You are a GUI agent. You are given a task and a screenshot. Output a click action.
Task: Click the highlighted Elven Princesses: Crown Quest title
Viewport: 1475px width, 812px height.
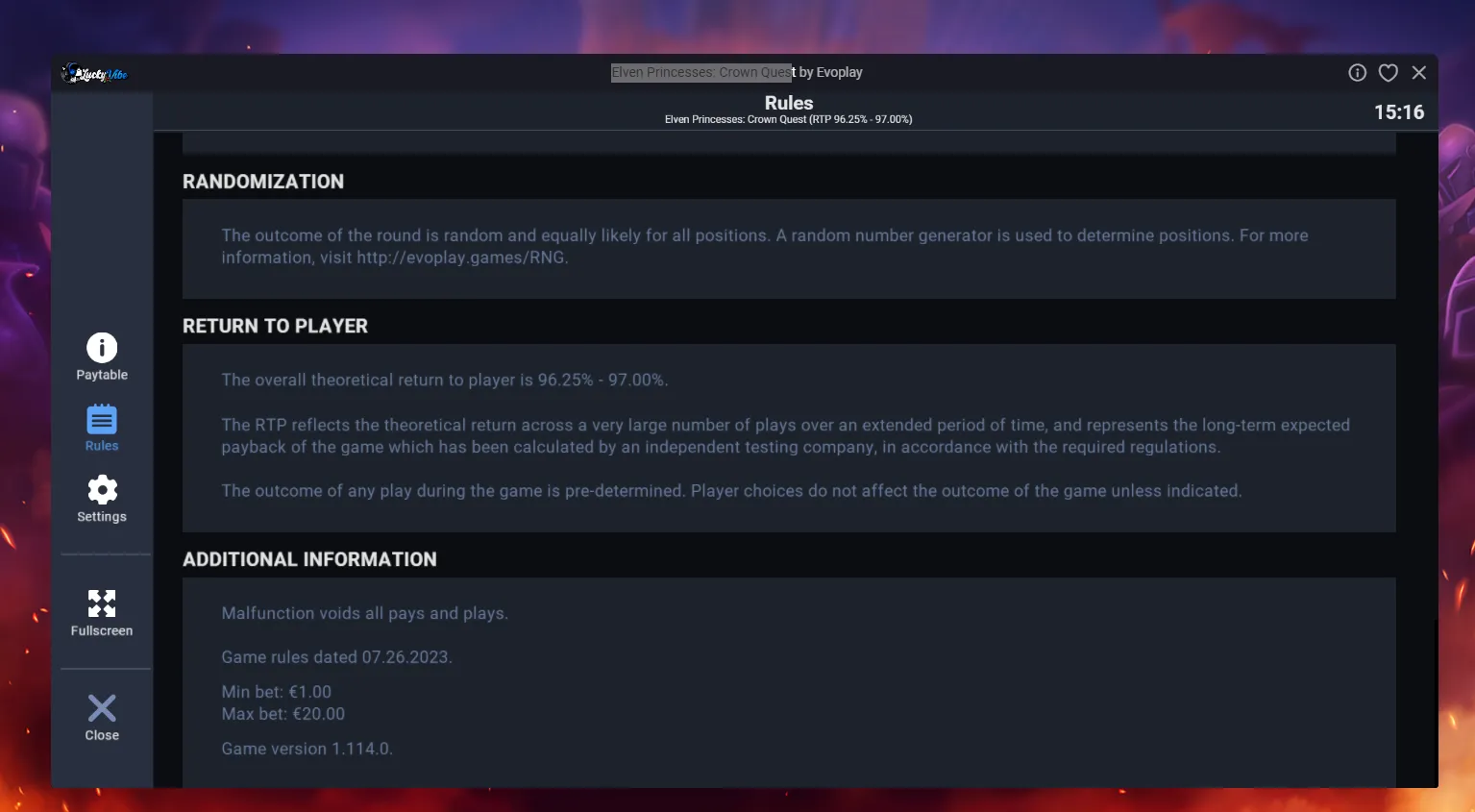(x=702, y=72)
